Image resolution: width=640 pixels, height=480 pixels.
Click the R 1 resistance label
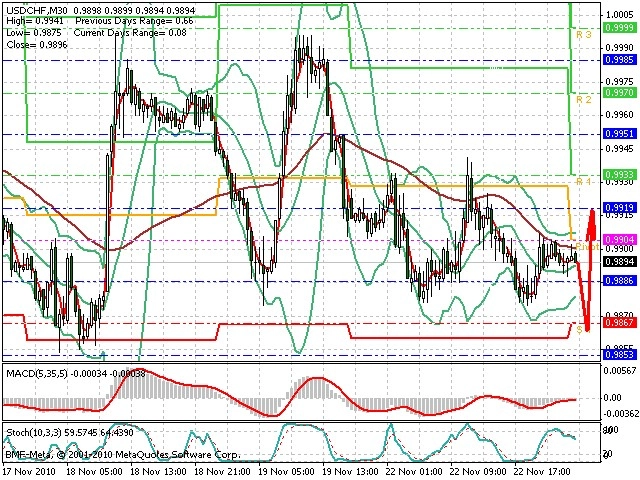584,181
